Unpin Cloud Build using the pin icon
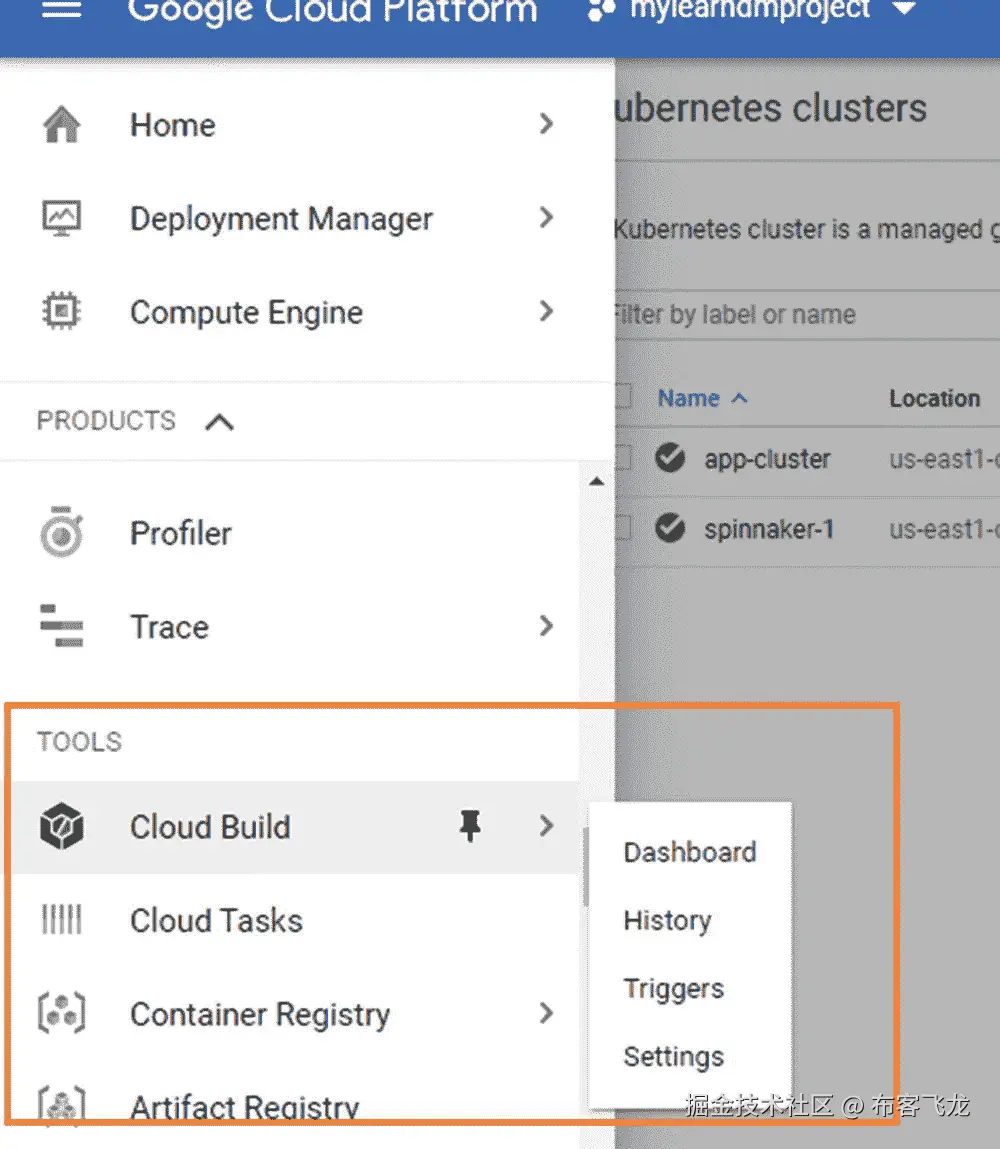 click(469, 826)
